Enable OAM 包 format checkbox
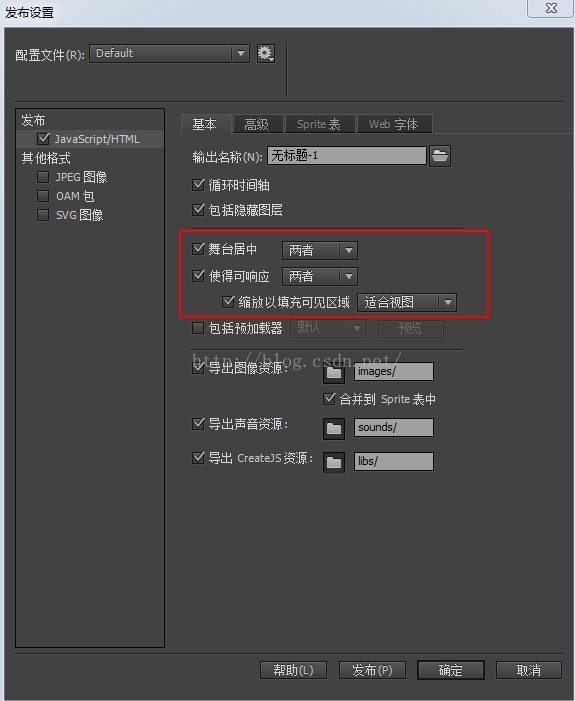The width and height of the screenshot is (575, 701). coord(43,196)
